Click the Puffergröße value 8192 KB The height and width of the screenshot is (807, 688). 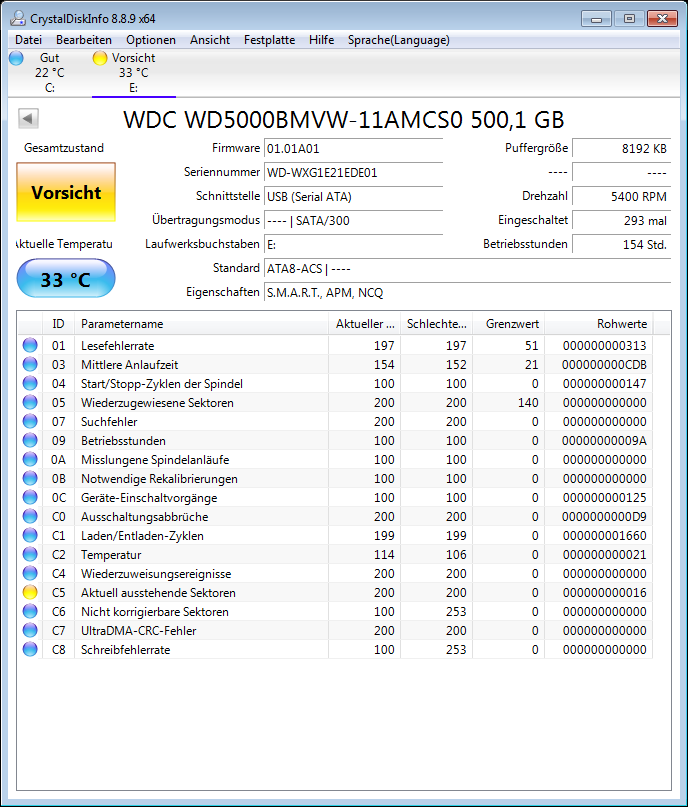click(x=622, y=149)
